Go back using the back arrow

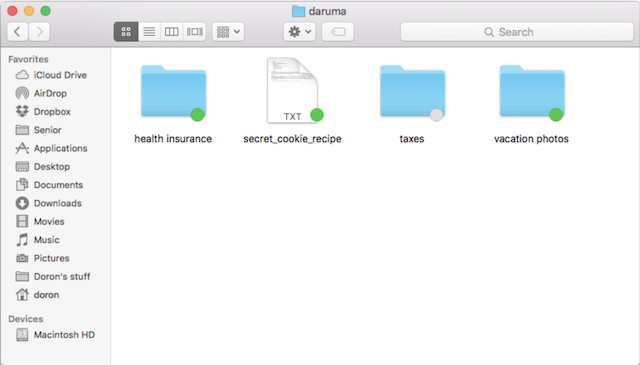(18, 31)
